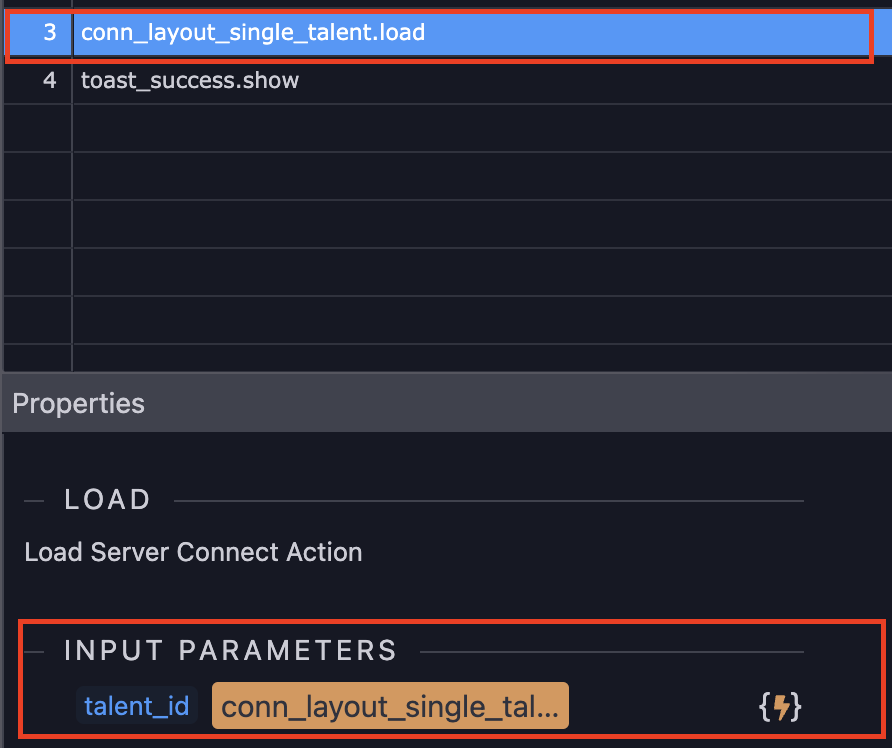Click the LOAD section heading

(107, 499)
